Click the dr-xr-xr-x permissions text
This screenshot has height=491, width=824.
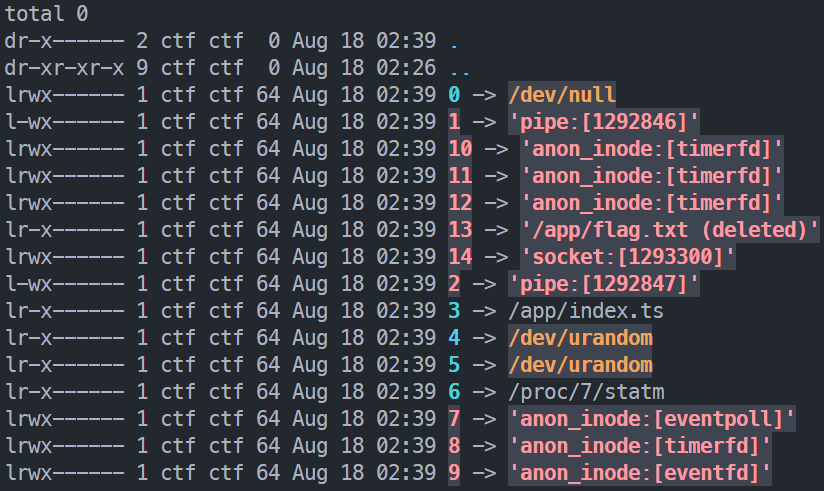point(65,68)
